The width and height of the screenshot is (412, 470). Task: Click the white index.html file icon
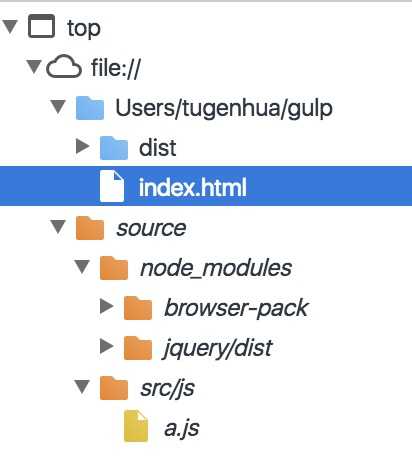click(112, 186)
